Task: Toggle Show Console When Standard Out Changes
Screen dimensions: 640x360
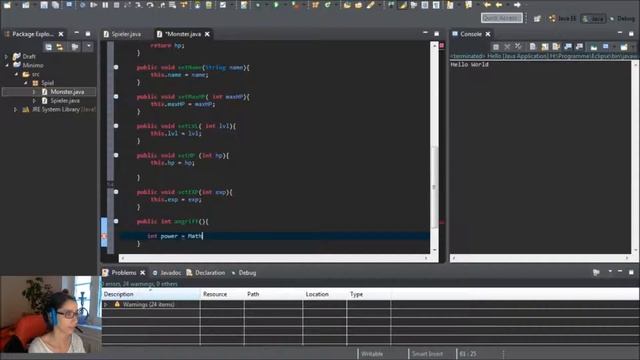Action: point(568,47)
